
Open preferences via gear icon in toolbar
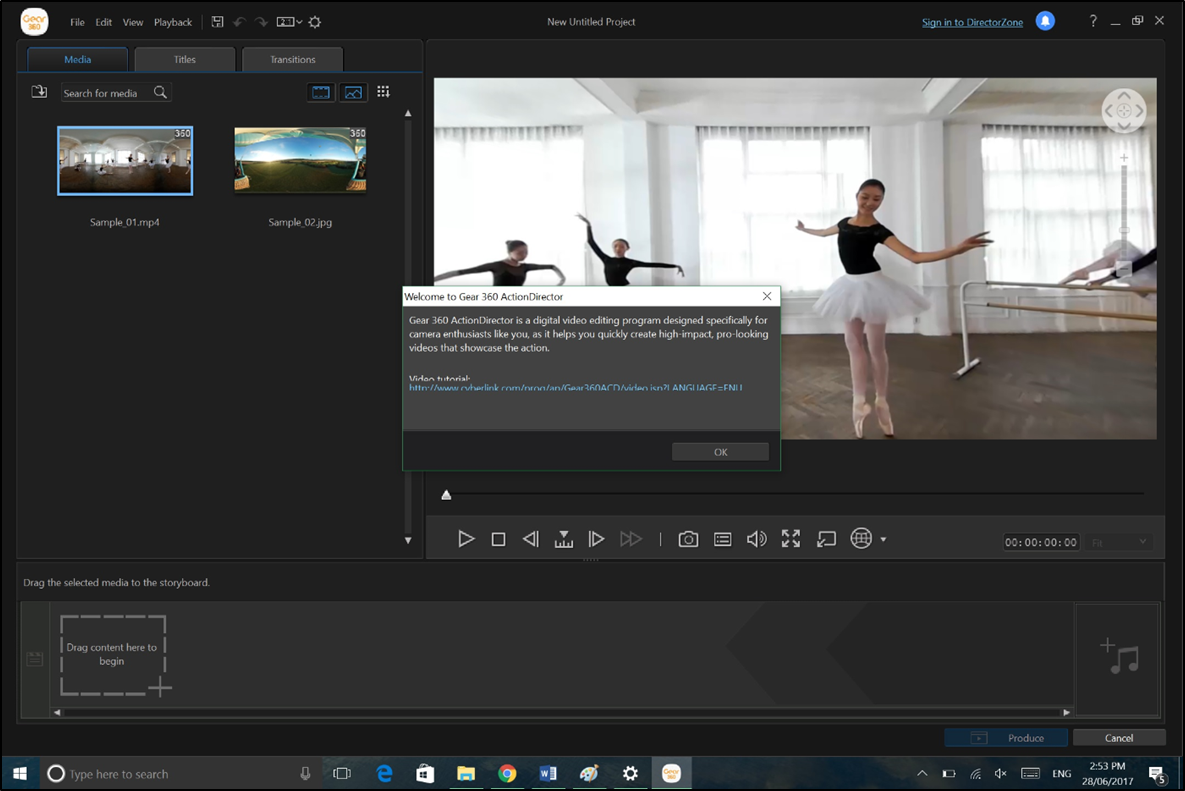315,22
